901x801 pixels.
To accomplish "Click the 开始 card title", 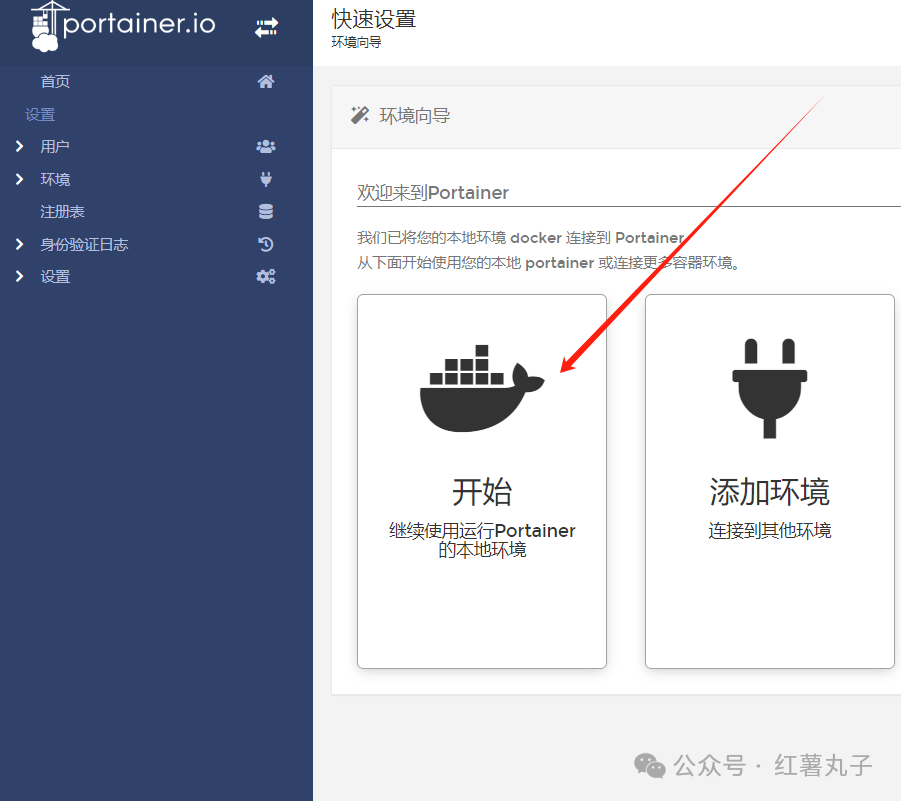I will (x=482, y=492).
